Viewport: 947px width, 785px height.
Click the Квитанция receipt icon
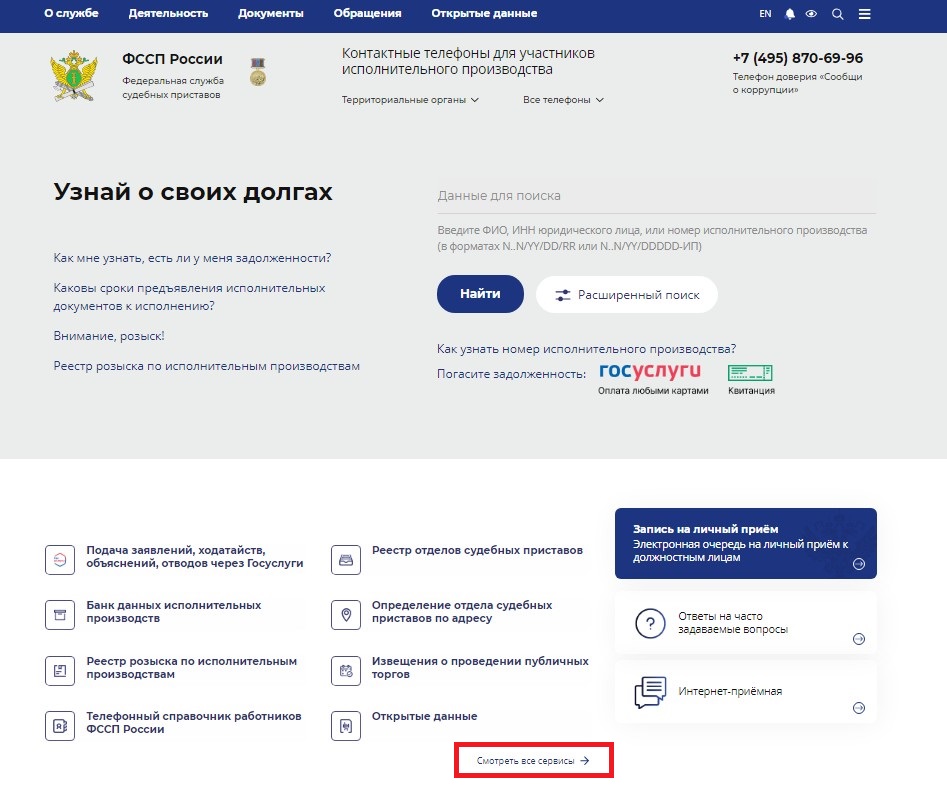tap(750, 373)
